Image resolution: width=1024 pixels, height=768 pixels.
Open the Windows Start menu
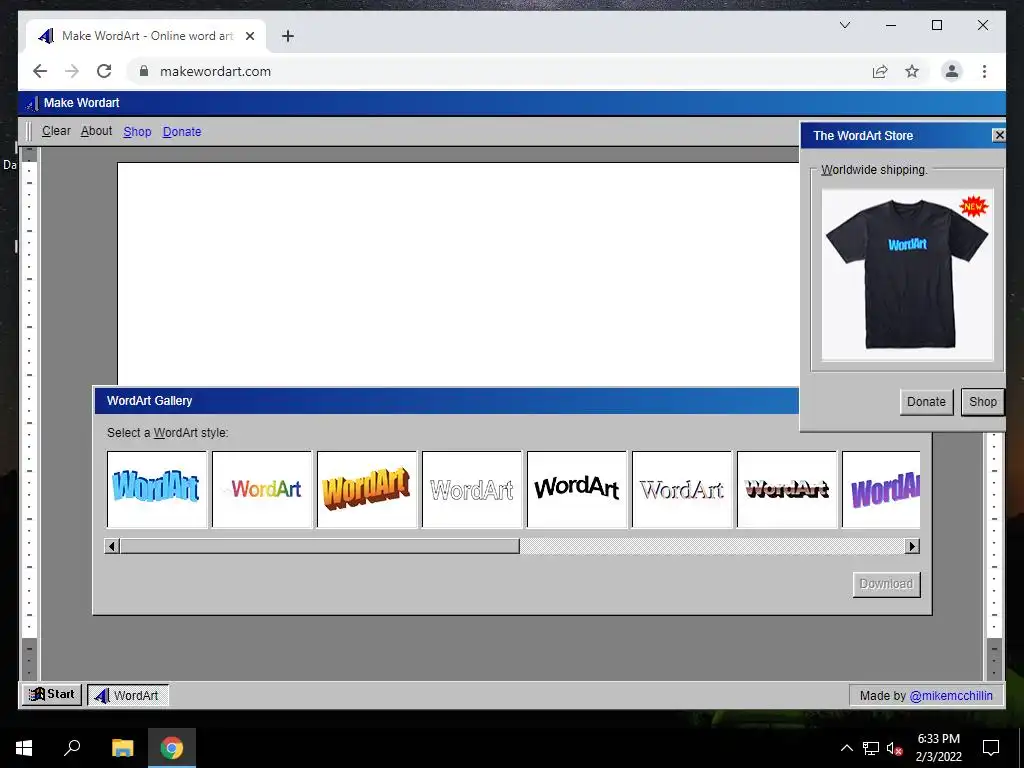tap(24, 748)
